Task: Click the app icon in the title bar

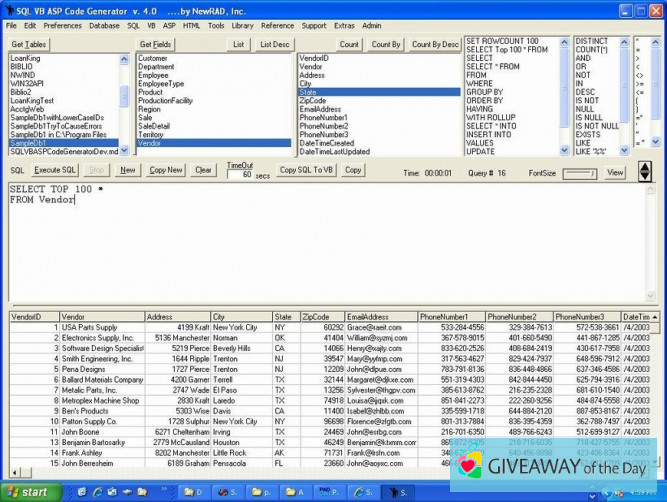Action: coord(10,11)
